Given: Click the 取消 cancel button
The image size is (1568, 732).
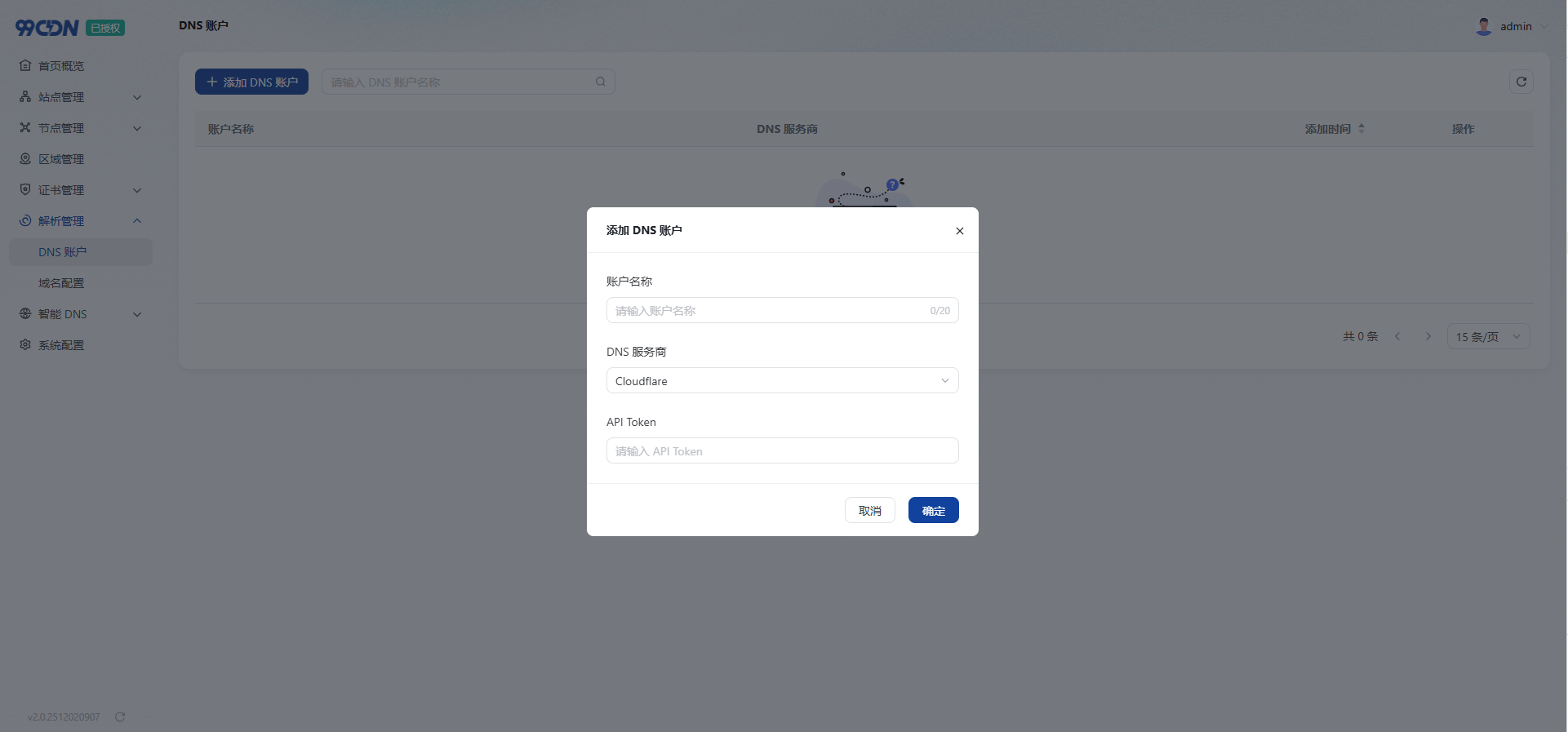Looking at the screenshot, I should (869, 511).
